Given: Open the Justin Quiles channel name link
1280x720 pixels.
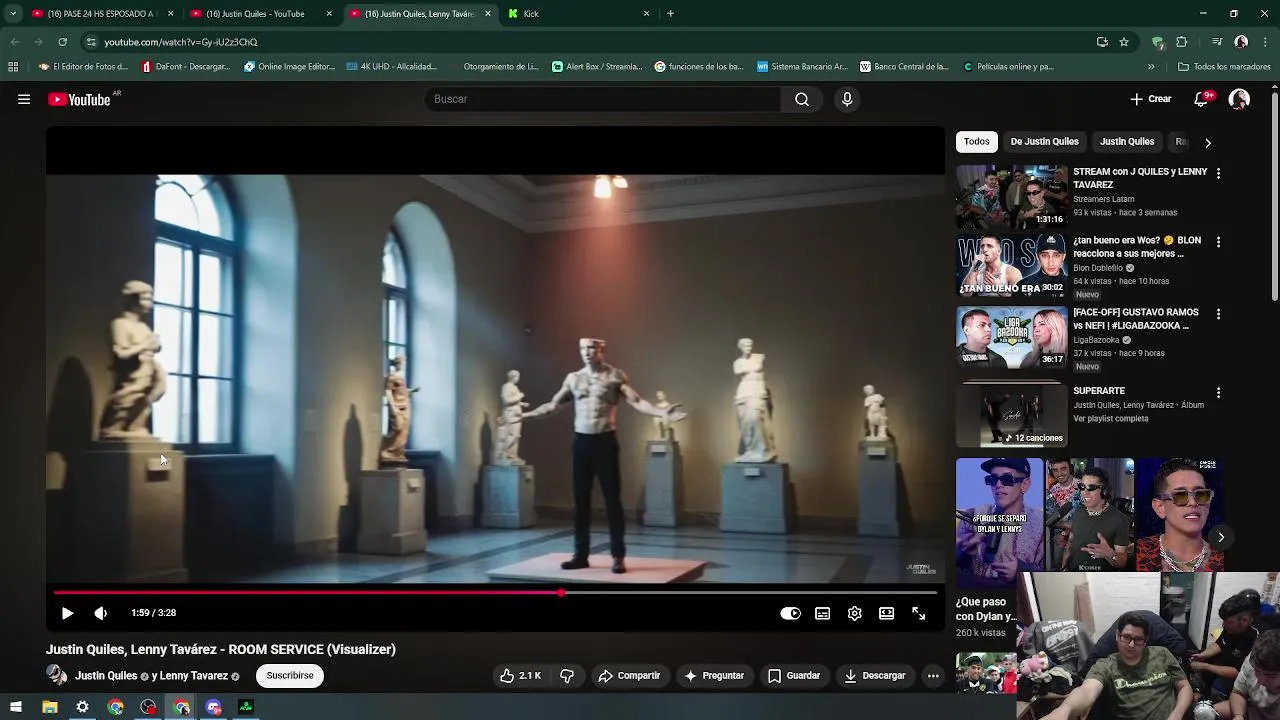Looking at the screenshot, I should point(106,676).
